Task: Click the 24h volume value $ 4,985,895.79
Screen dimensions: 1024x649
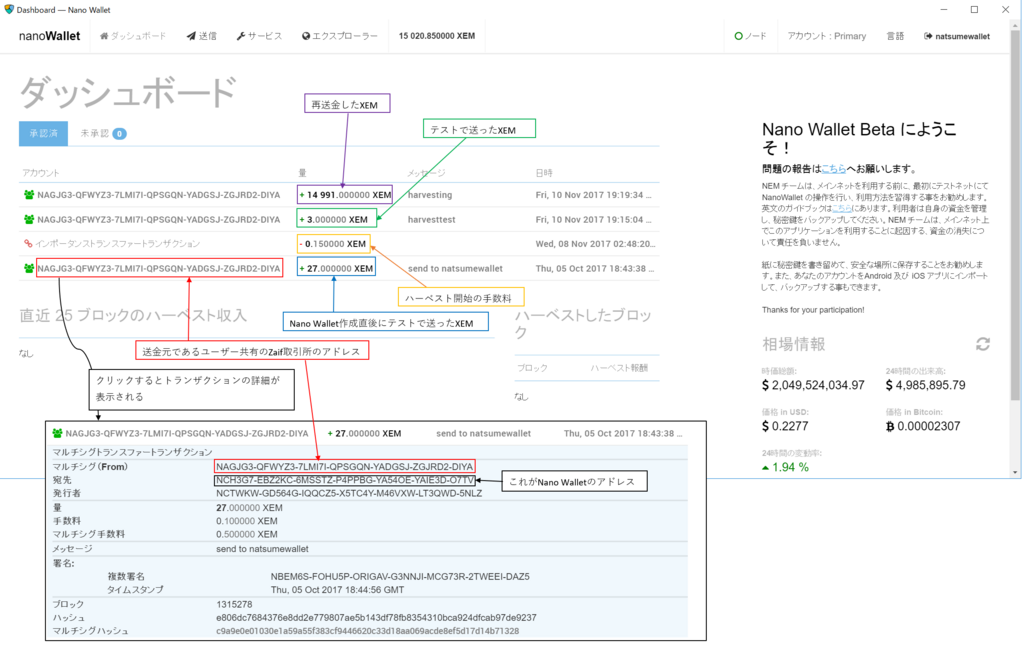Action: click(x=925, y=385)
